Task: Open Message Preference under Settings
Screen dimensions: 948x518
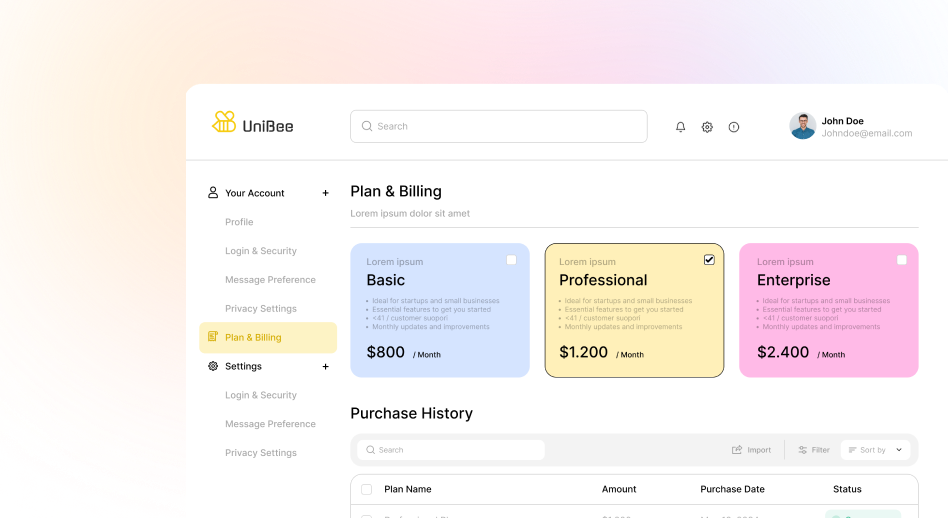Action: (270, 424)
